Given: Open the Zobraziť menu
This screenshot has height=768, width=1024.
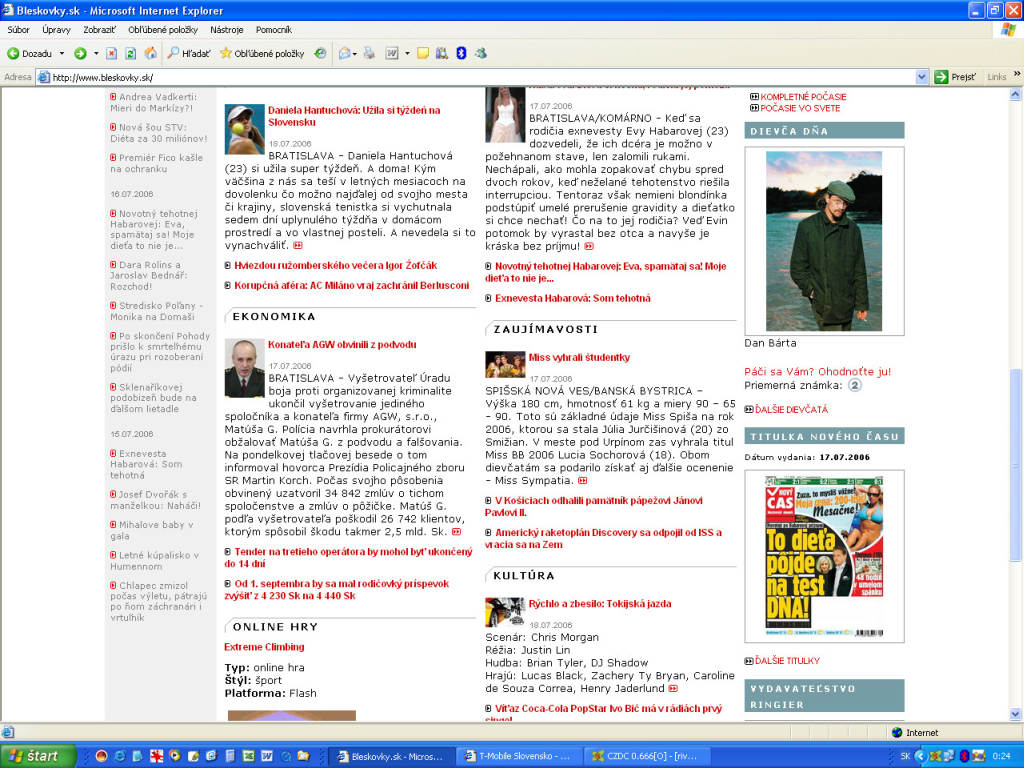Looking at the screenshot, I should pyautogui.click(x=99, y=29).
